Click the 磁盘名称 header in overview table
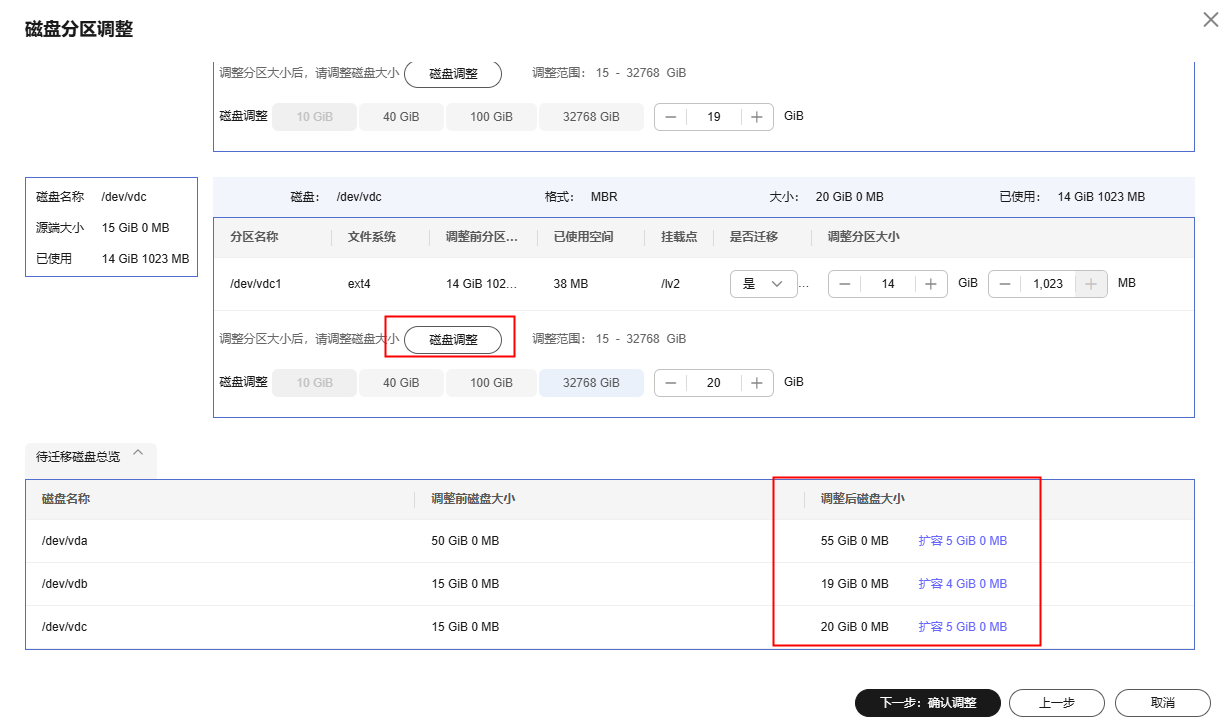 (x=66, y=498)
